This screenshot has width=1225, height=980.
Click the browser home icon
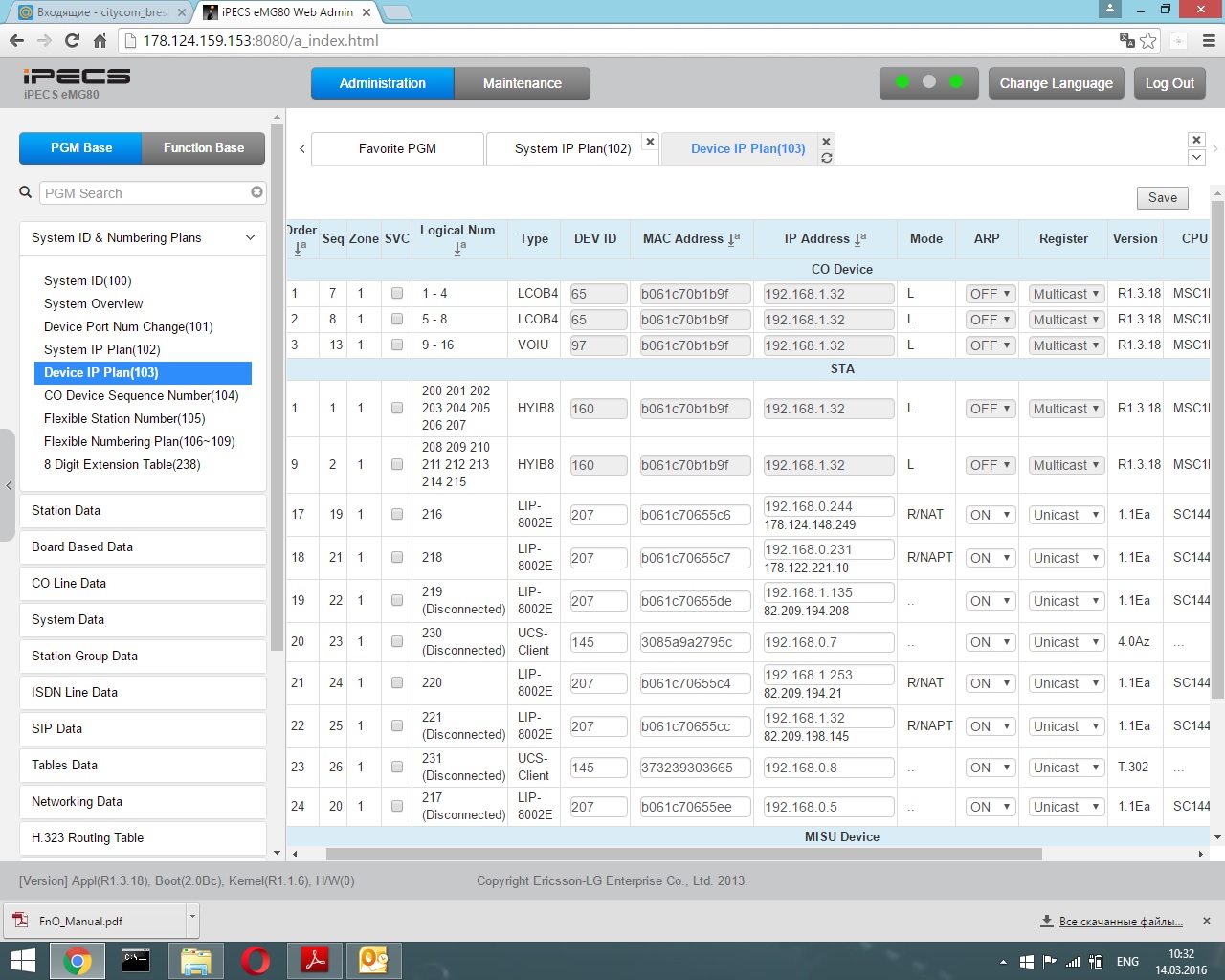click(x=100, y=41)
